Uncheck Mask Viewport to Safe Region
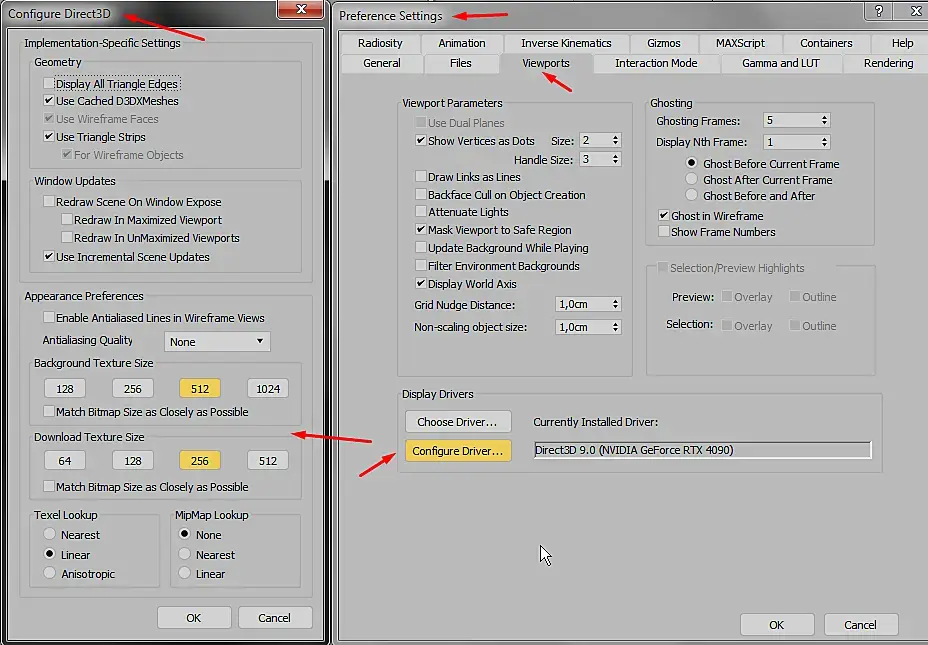The height and width of the screenshot is (645, 928). [x=420, y=230]
